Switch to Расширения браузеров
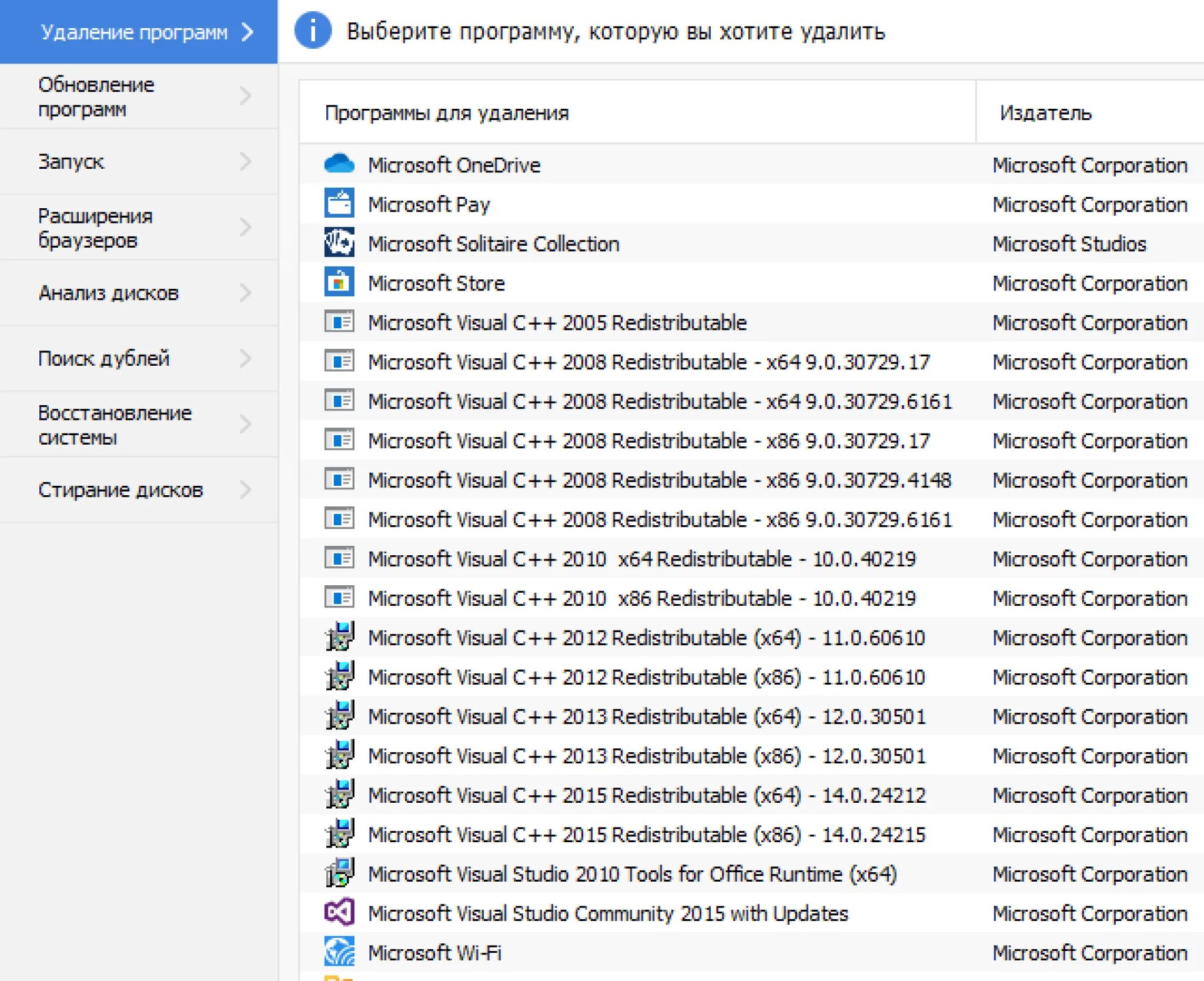1204x981 pixels. [95, 226]
